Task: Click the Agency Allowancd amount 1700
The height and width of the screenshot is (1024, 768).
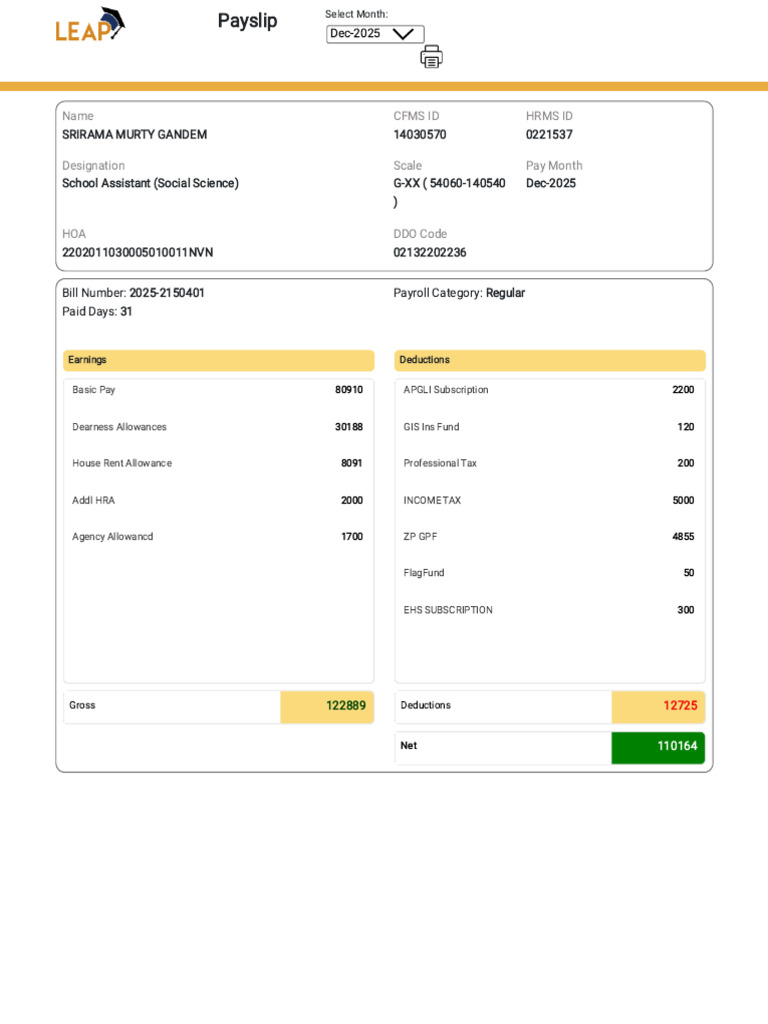Action: 352,537
